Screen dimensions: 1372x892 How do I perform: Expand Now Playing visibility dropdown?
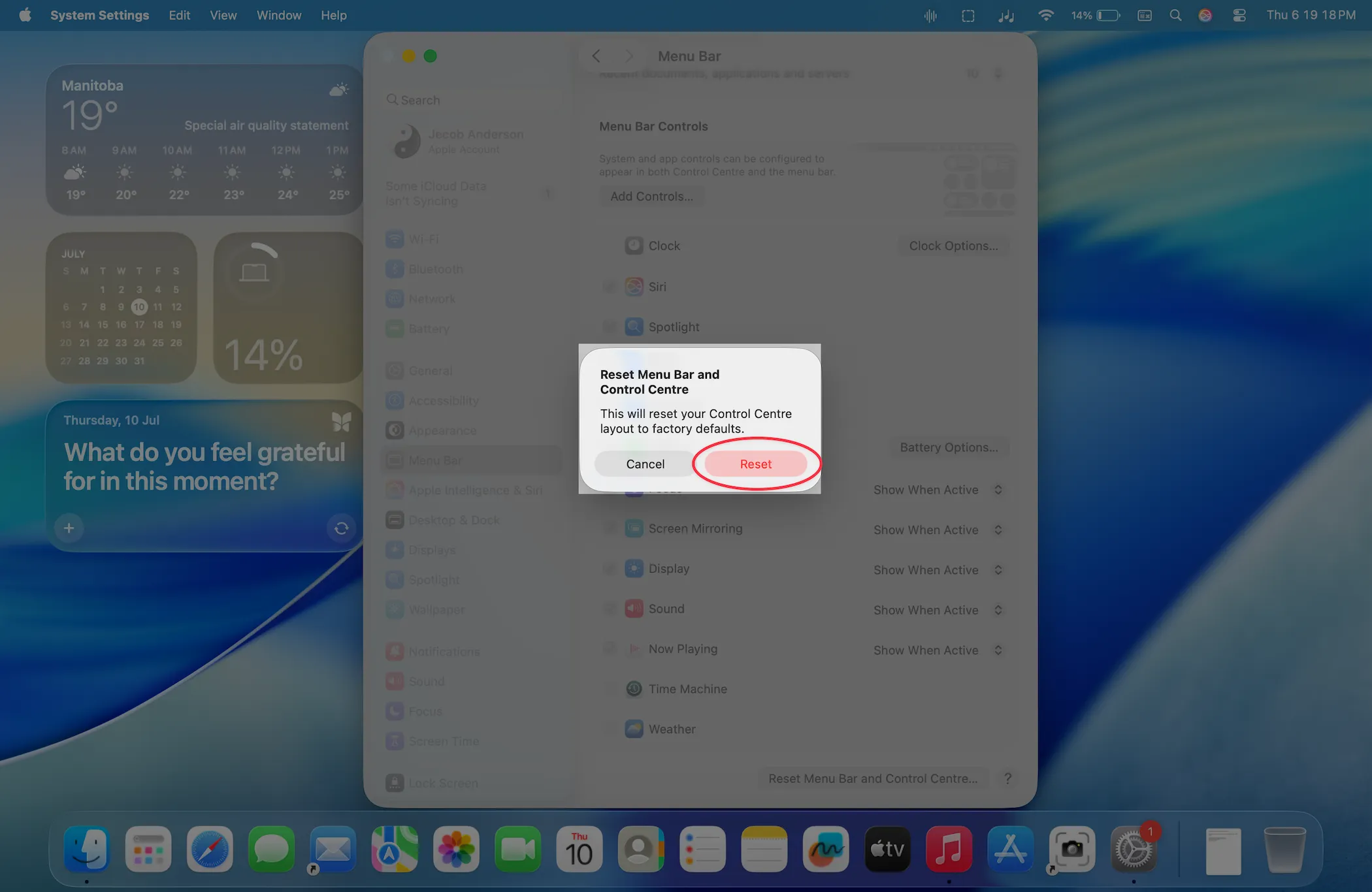(937, 650)
